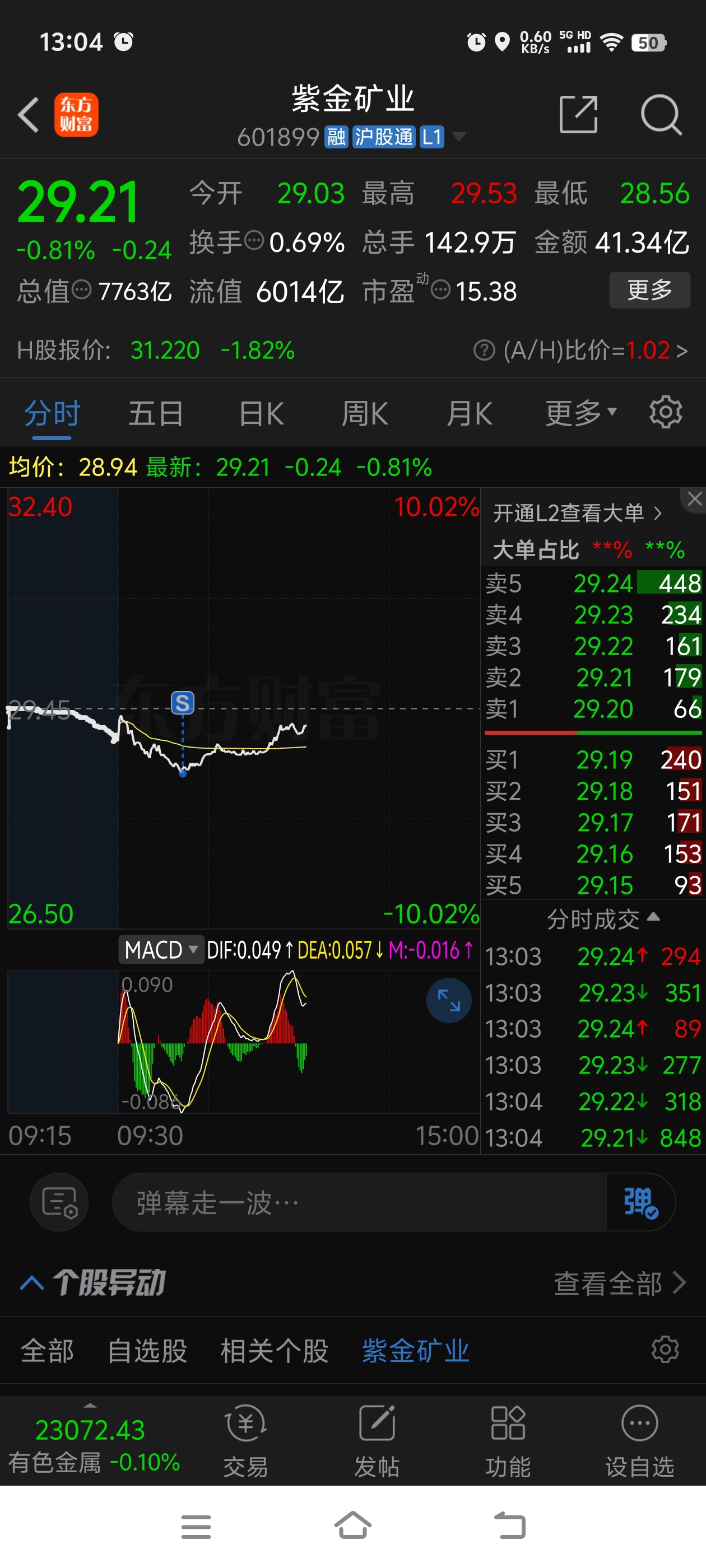Select 买5 order row at 29.15

point(593,885)
